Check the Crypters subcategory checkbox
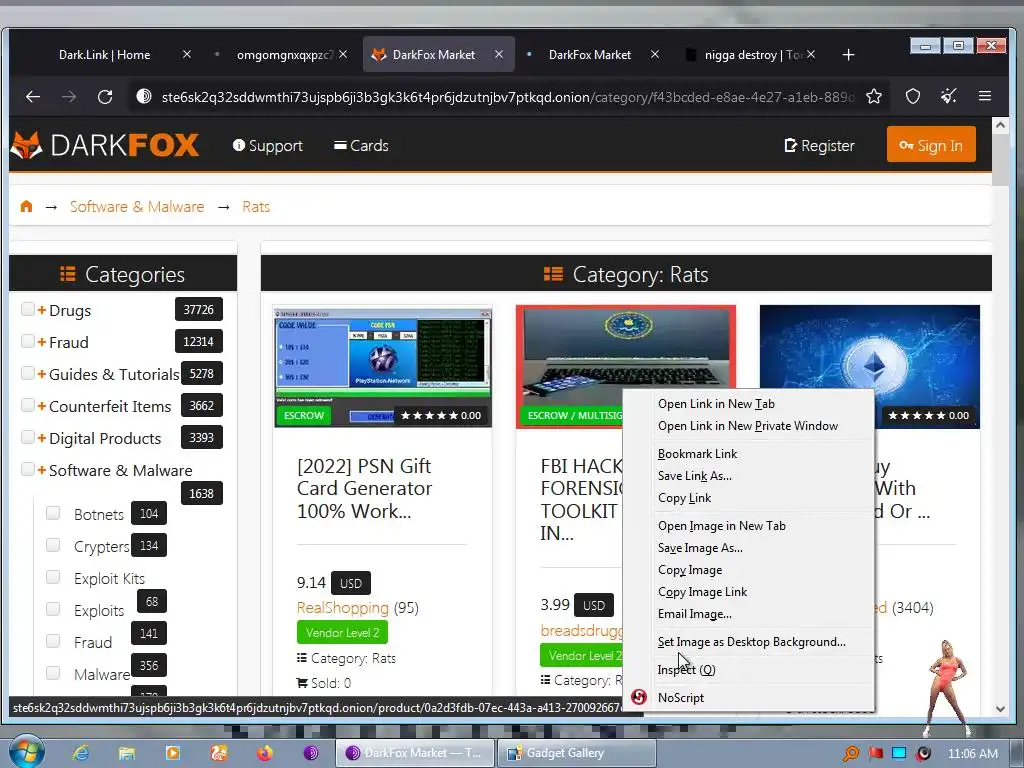 point(53,545)
